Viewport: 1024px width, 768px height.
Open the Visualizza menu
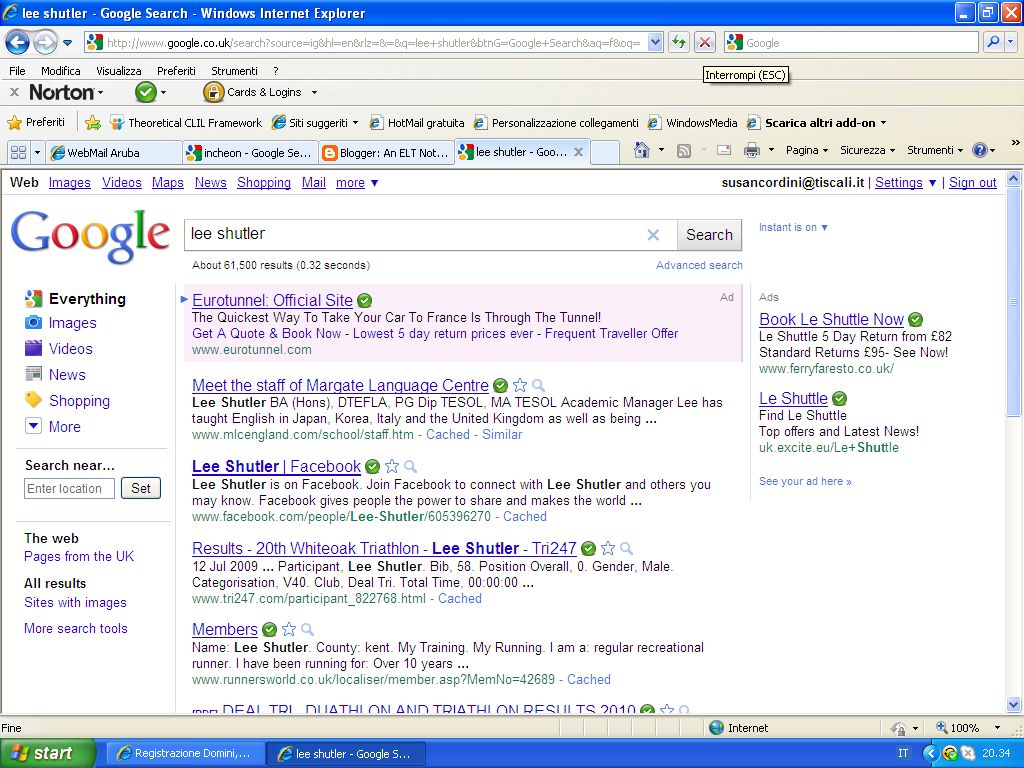tap(119, 71)
